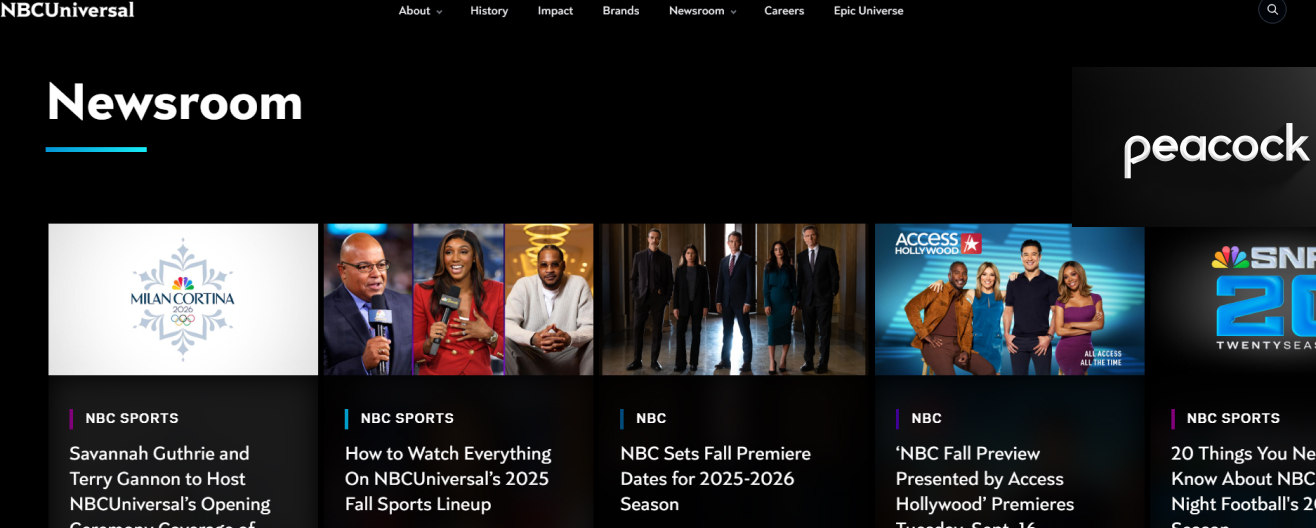This screenshot has height=528, width=1316.
Task: Click the search magnifier icon
Action: pos(1272,10)
